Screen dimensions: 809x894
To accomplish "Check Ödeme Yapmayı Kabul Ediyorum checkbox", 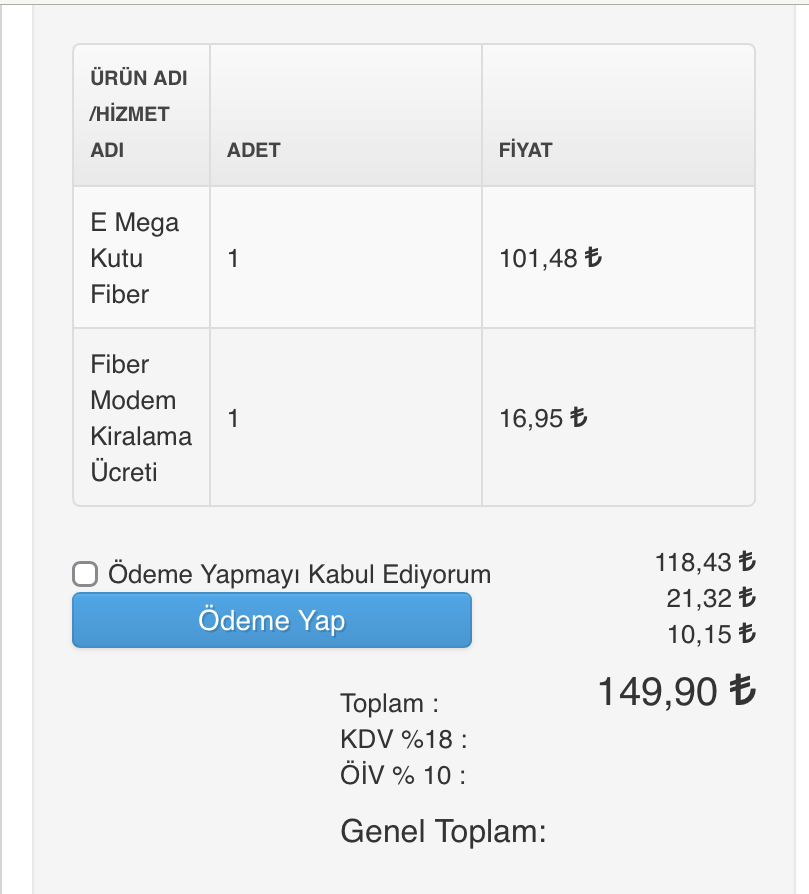I will [85, 574].
